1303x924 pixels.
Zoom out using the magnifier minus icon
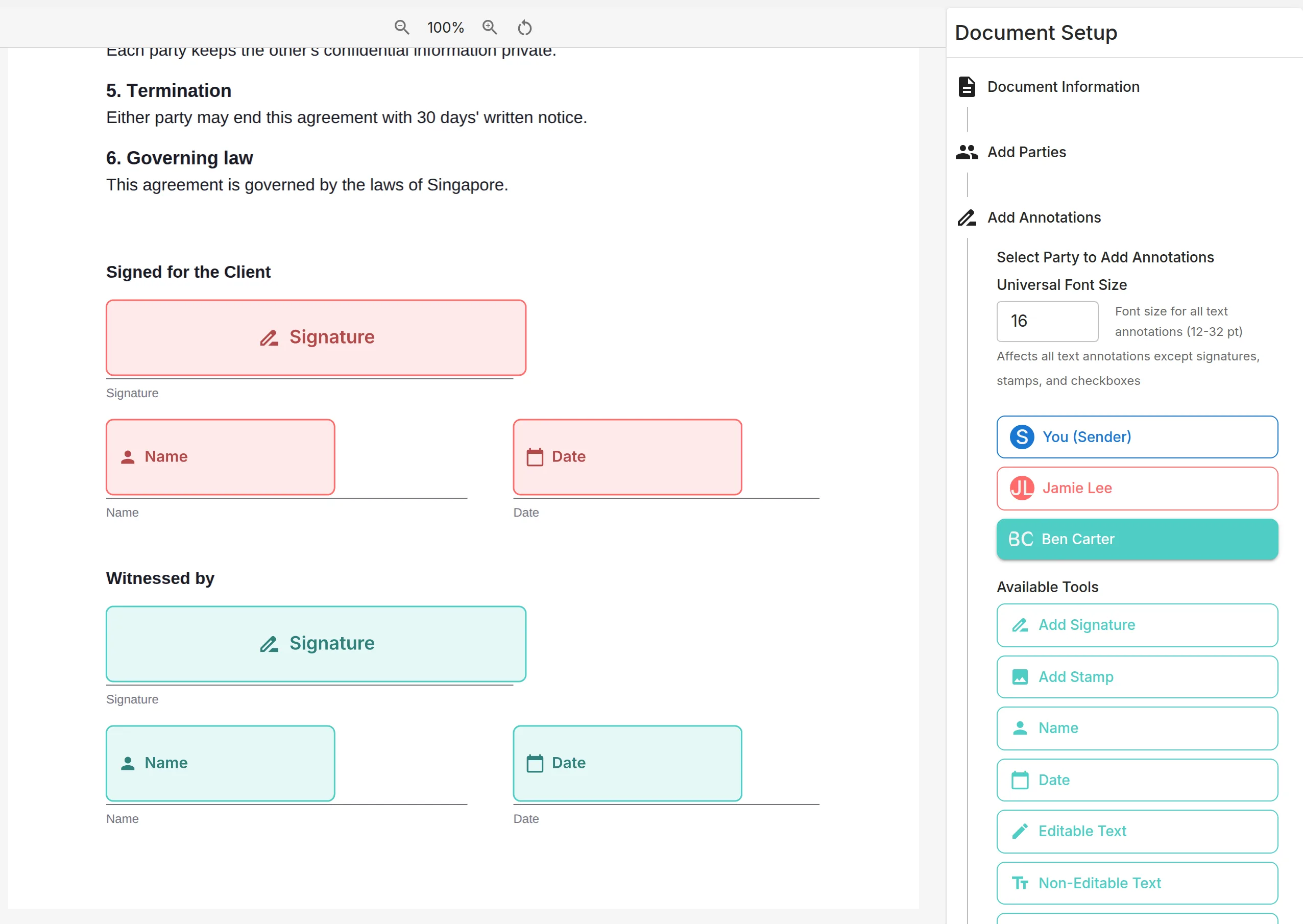[x=402, y=27]
